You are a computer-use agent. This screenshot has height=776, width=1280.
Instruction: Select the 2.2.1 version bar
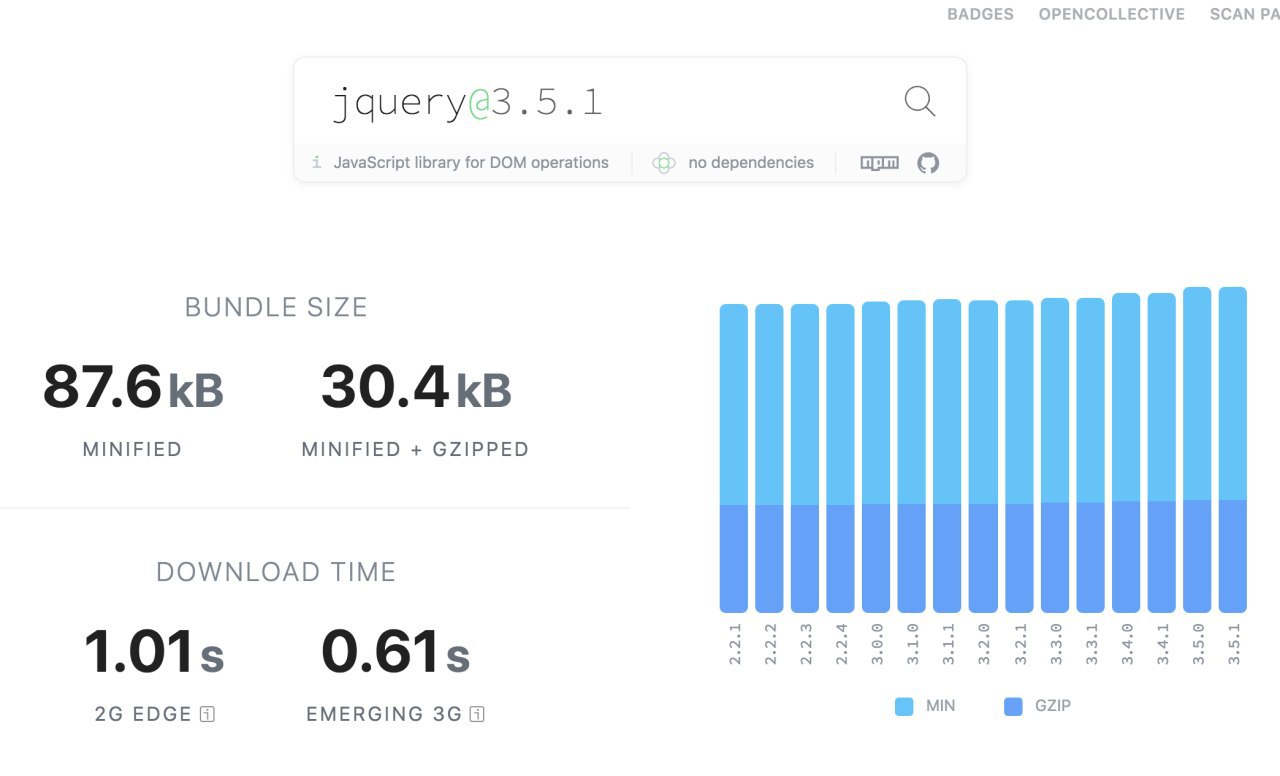coord(734,458)
